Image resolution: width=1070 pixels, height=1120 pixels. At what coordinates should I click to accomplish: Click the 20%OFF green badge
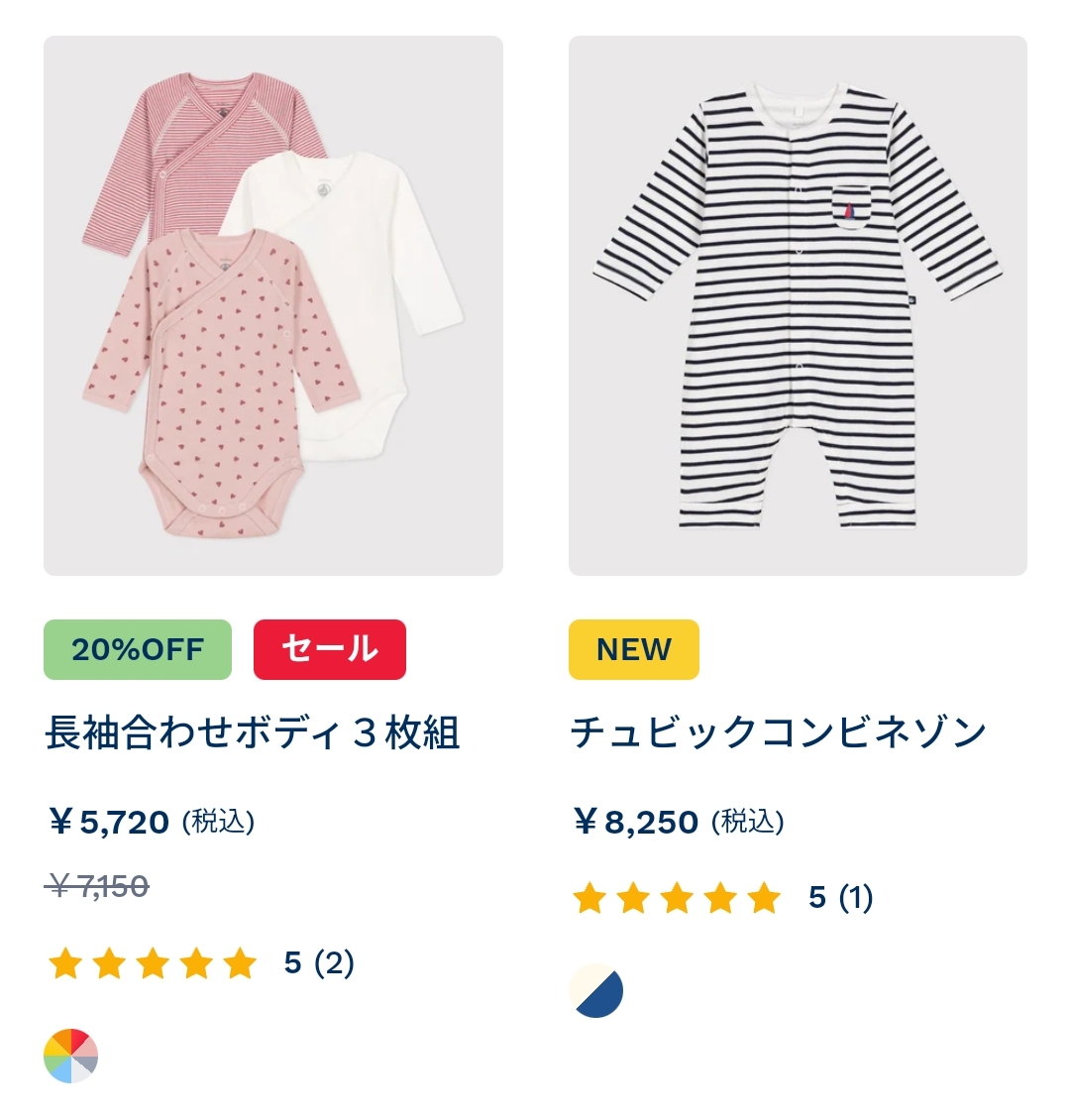(x=138, y=649)
